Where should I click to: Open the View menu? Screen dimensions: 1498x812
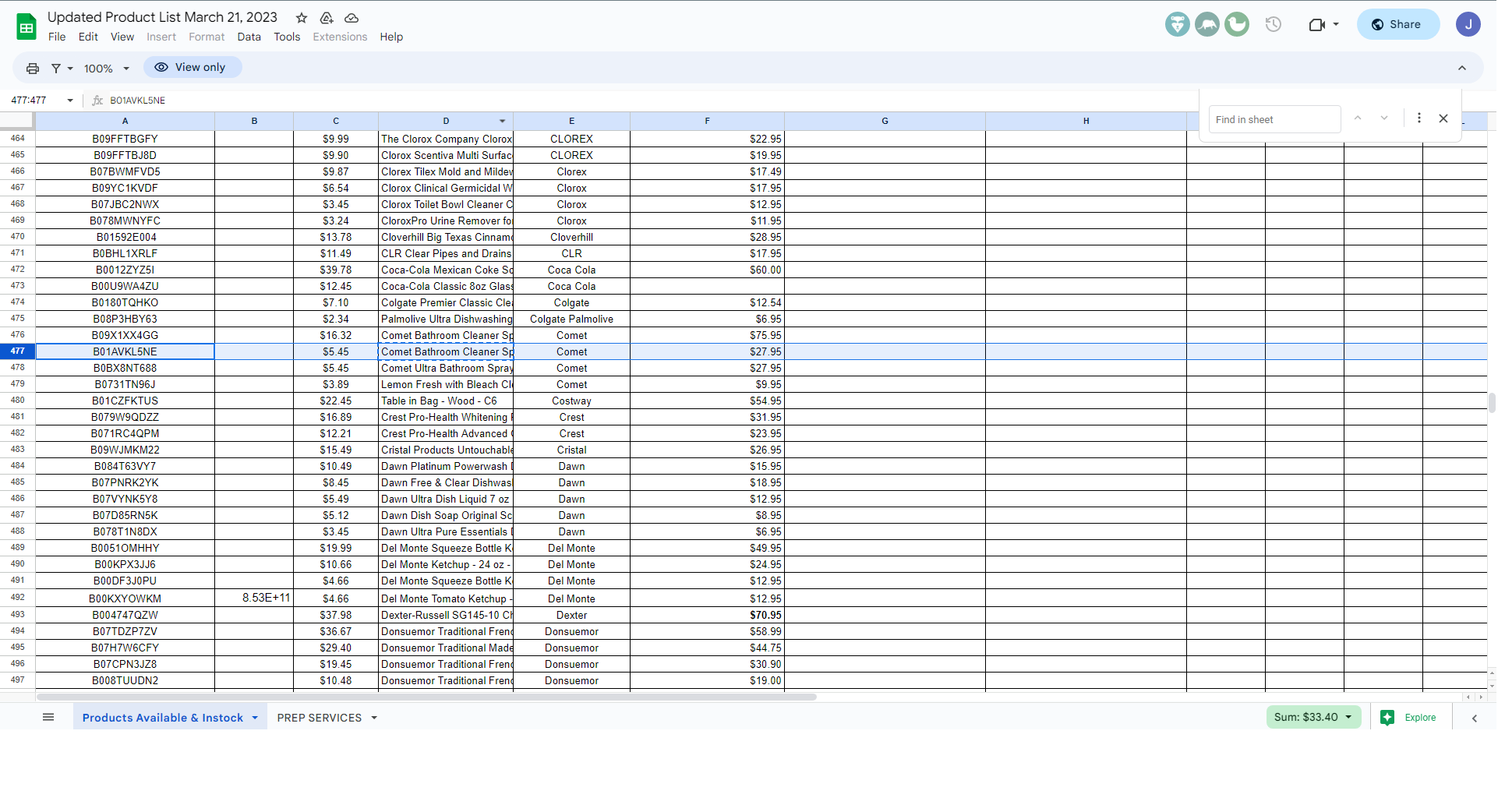click(122, 37)
